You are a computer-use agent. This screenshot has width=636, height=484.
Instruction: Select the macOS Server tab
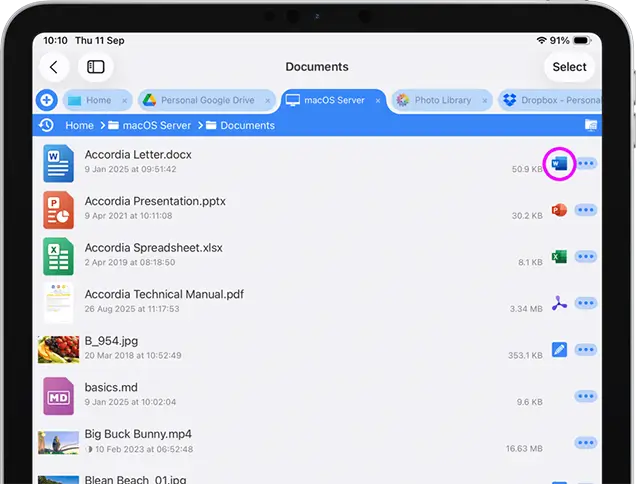click(x=334, y=100)
